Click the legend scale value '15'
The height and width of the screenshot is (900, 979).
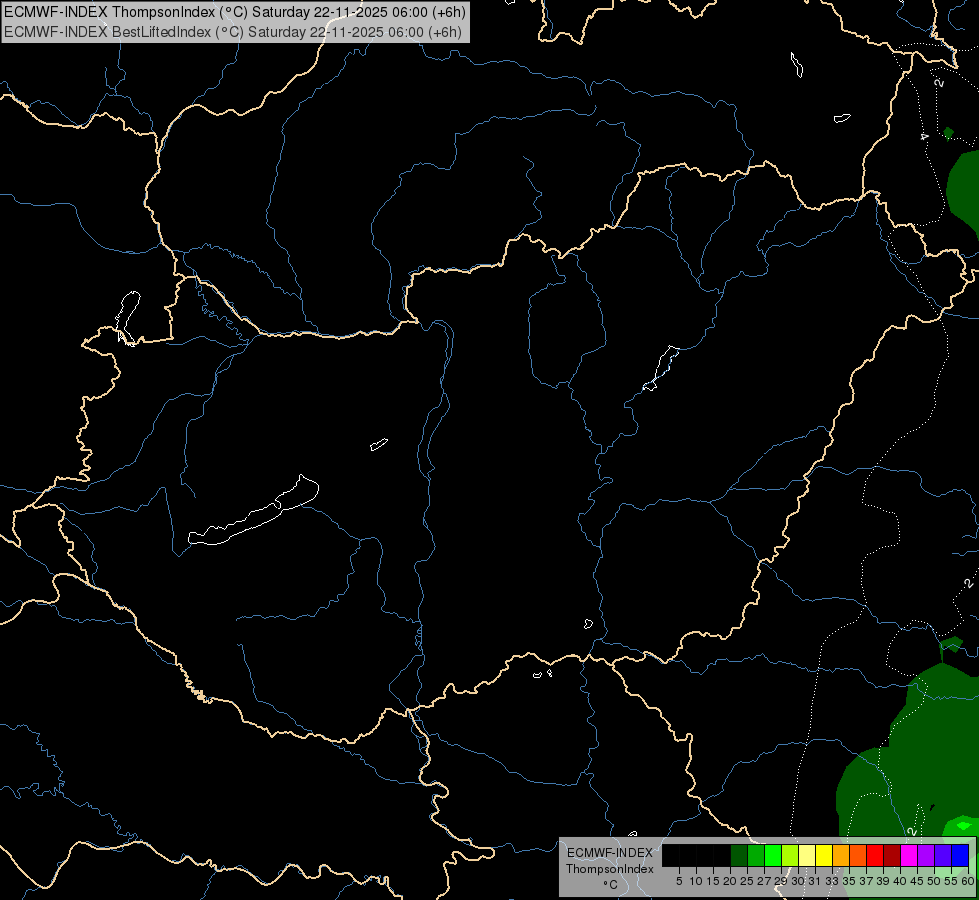[712, 881]
